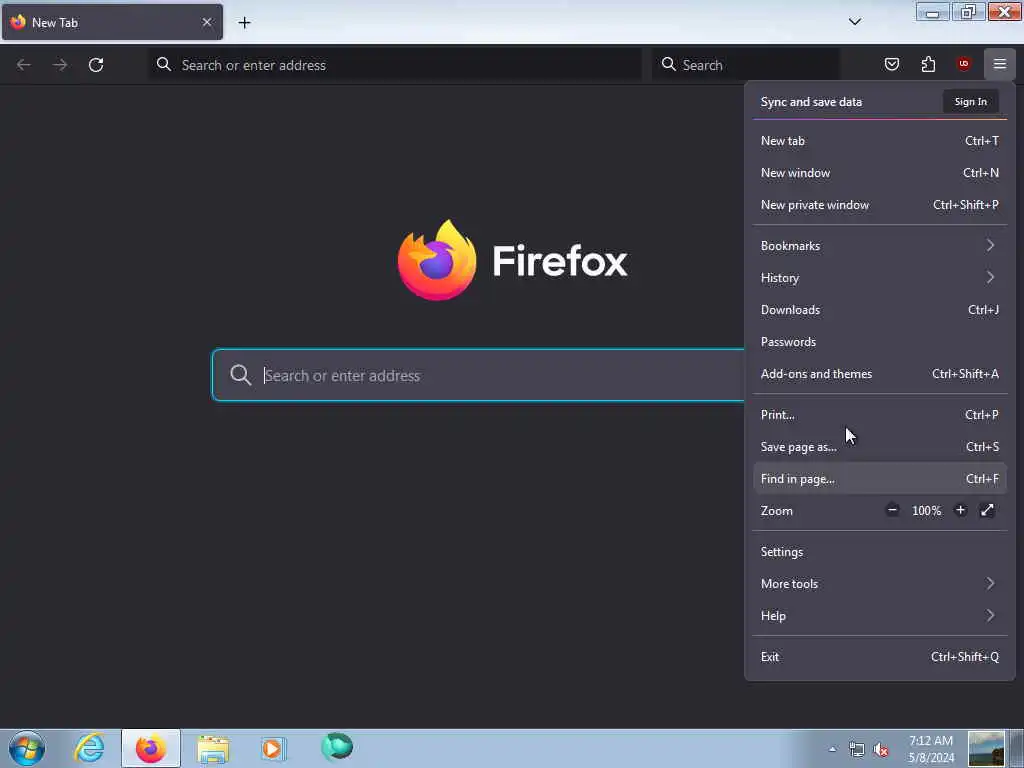1024x768 pixels.
Task: Open Settings from the menu
Action: click(x=880, y=552)
